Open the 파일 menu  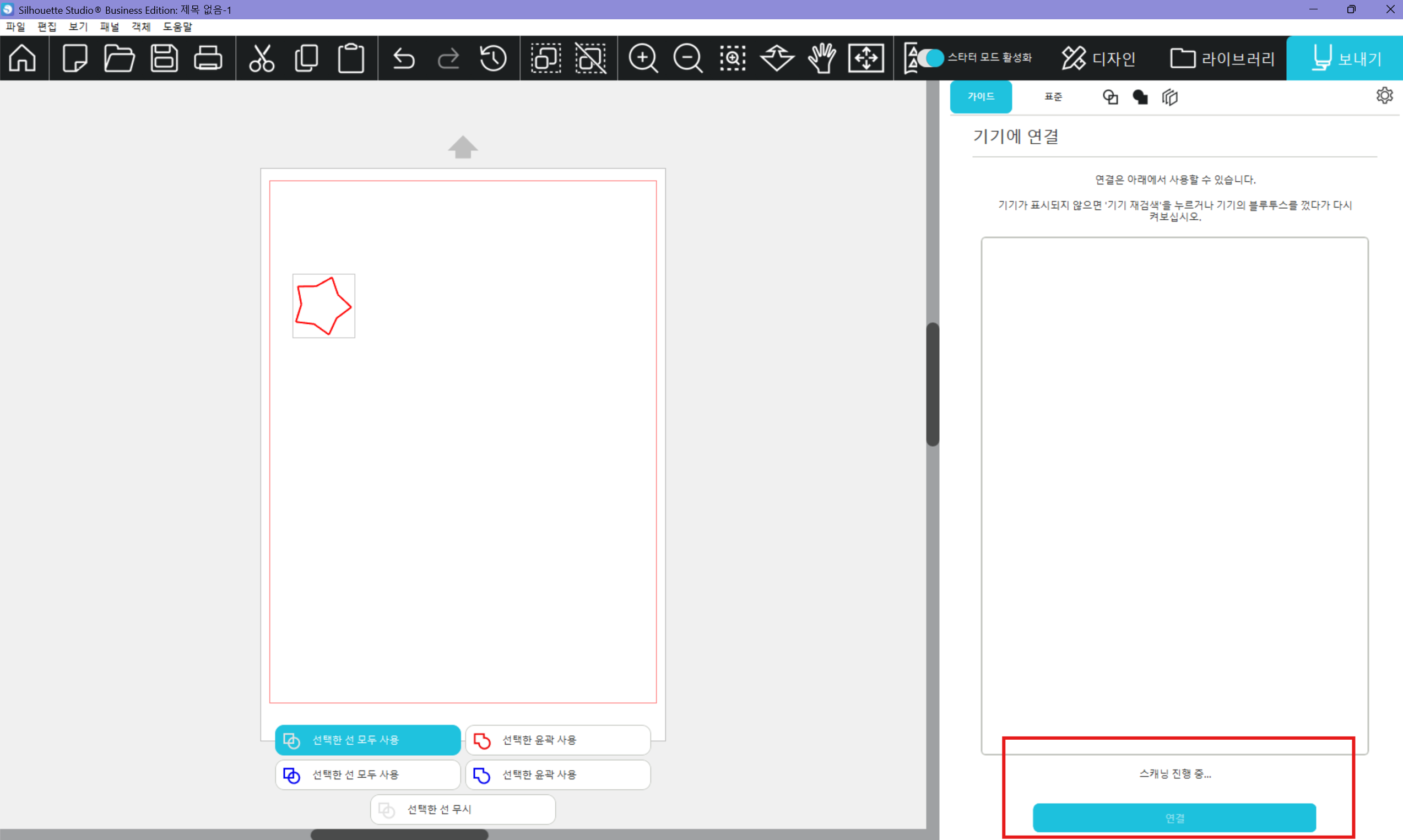coord(15,26)
